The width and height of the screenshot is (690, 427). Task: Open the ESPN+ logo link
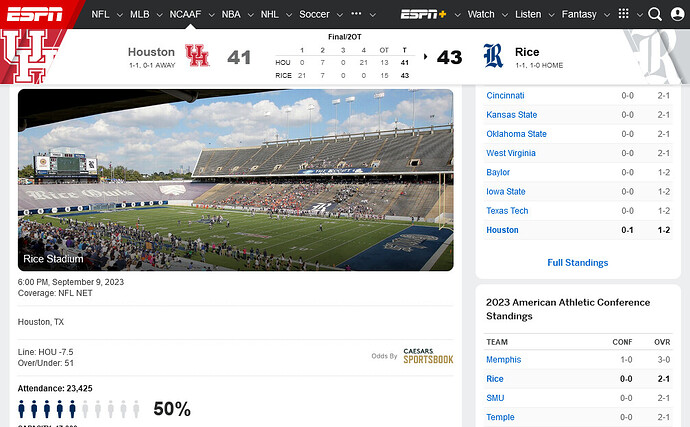(x=425, y=14)
